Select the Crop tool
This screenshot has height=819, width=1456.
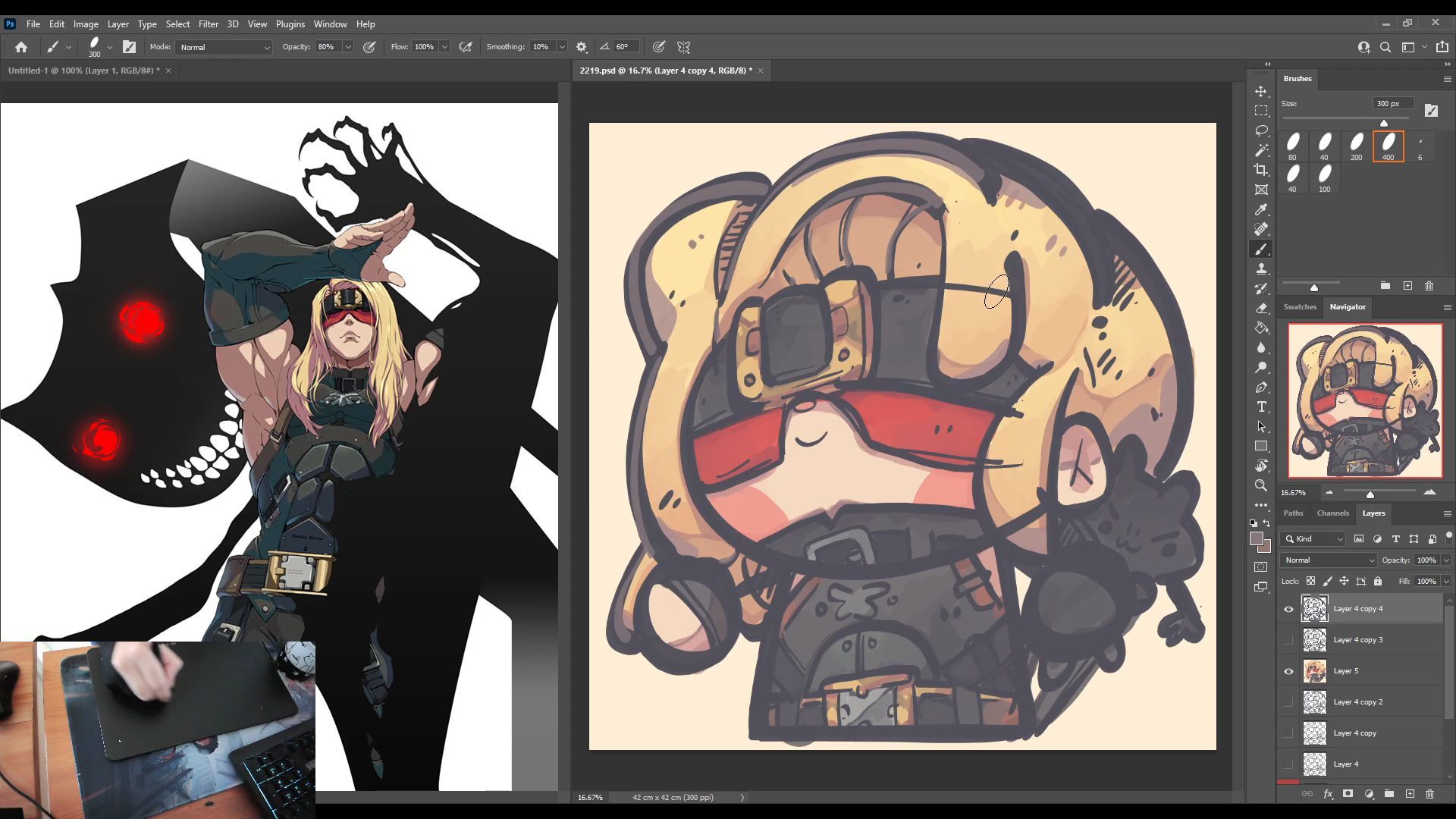click(1261, 170)
